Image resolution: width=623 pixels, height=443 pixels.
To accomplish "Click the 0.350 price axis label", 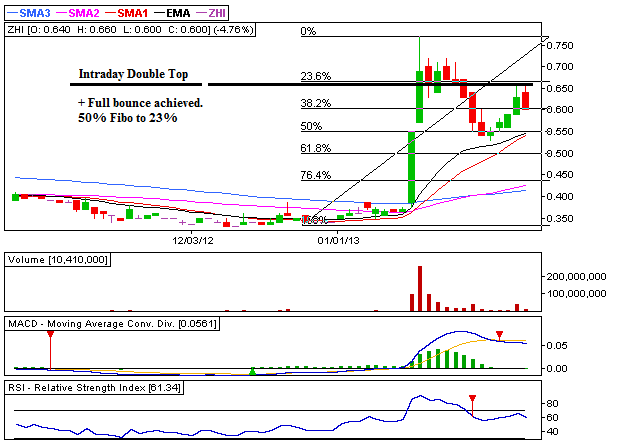I will pyautogui.click(x=560, y=219).
